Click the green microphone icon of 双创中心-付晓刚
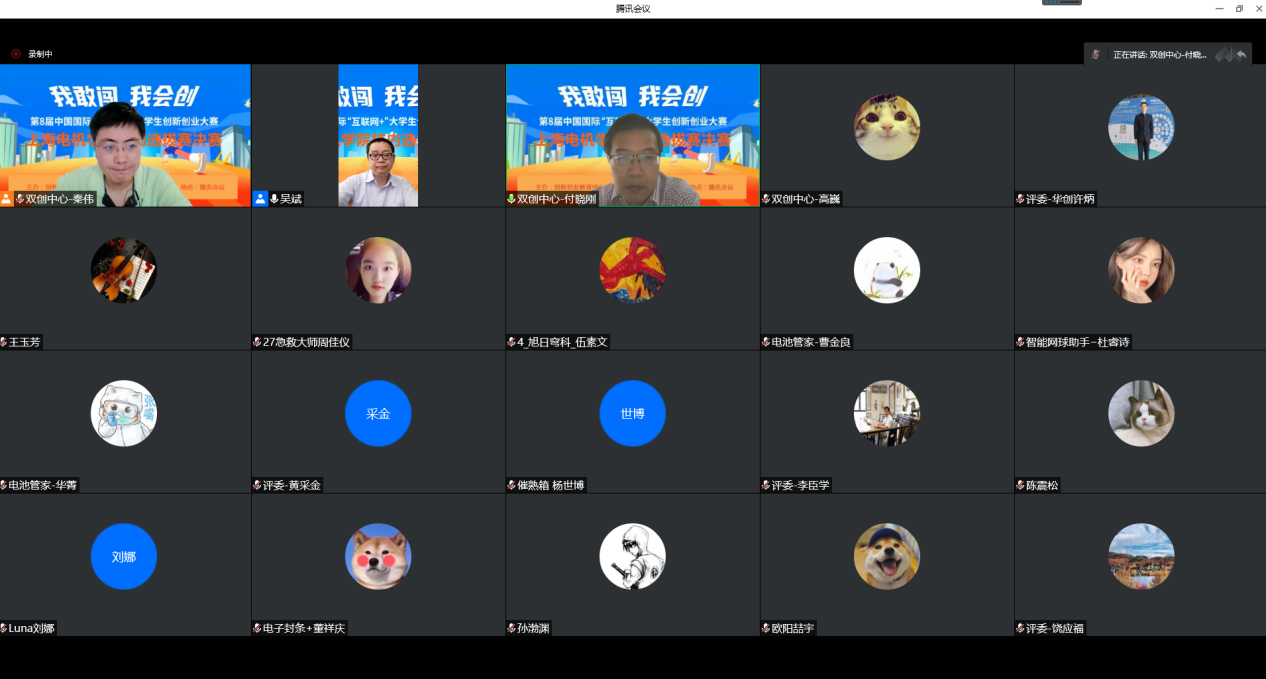Screen dimensions: 1266x679 click(x=512, y=199)
